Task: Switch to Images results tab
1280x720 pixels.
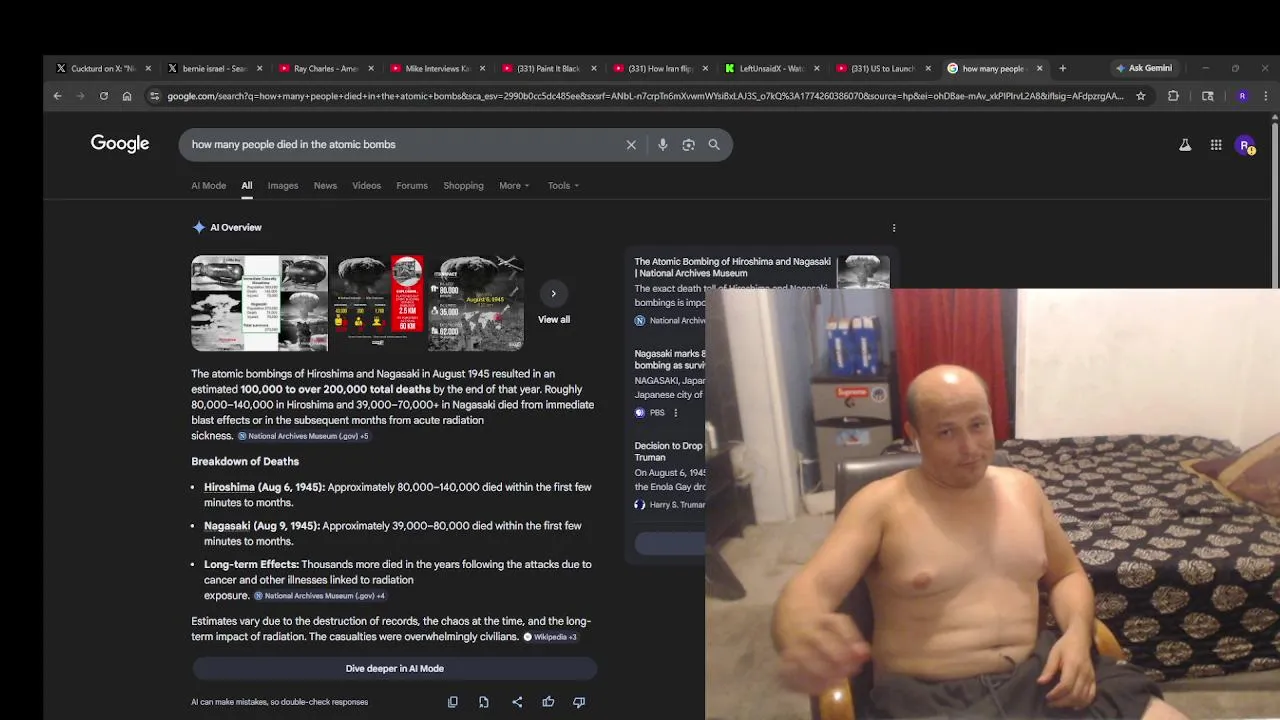Action: (x=283, y=186)
